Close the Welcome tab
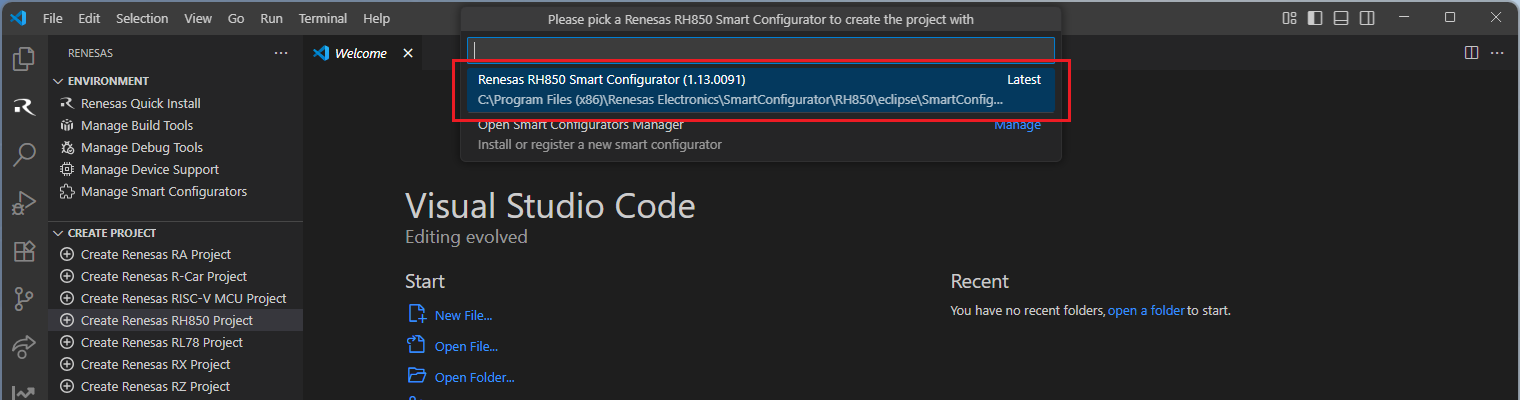The width and height of the screenshot is (1520, 400). click(x=408, y=53)
